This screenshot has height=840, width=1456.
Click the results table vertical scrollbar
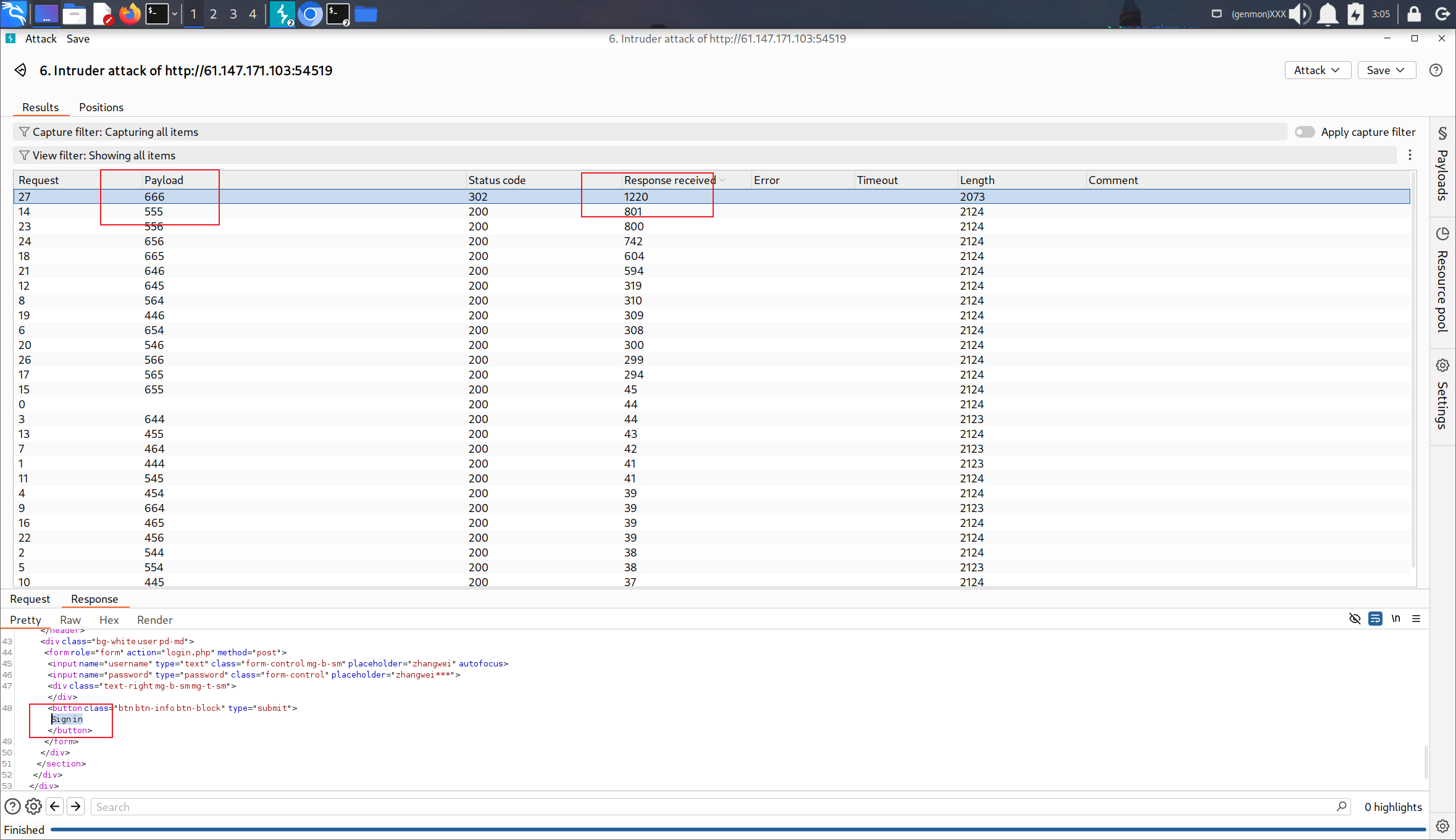pos(1413,371)
